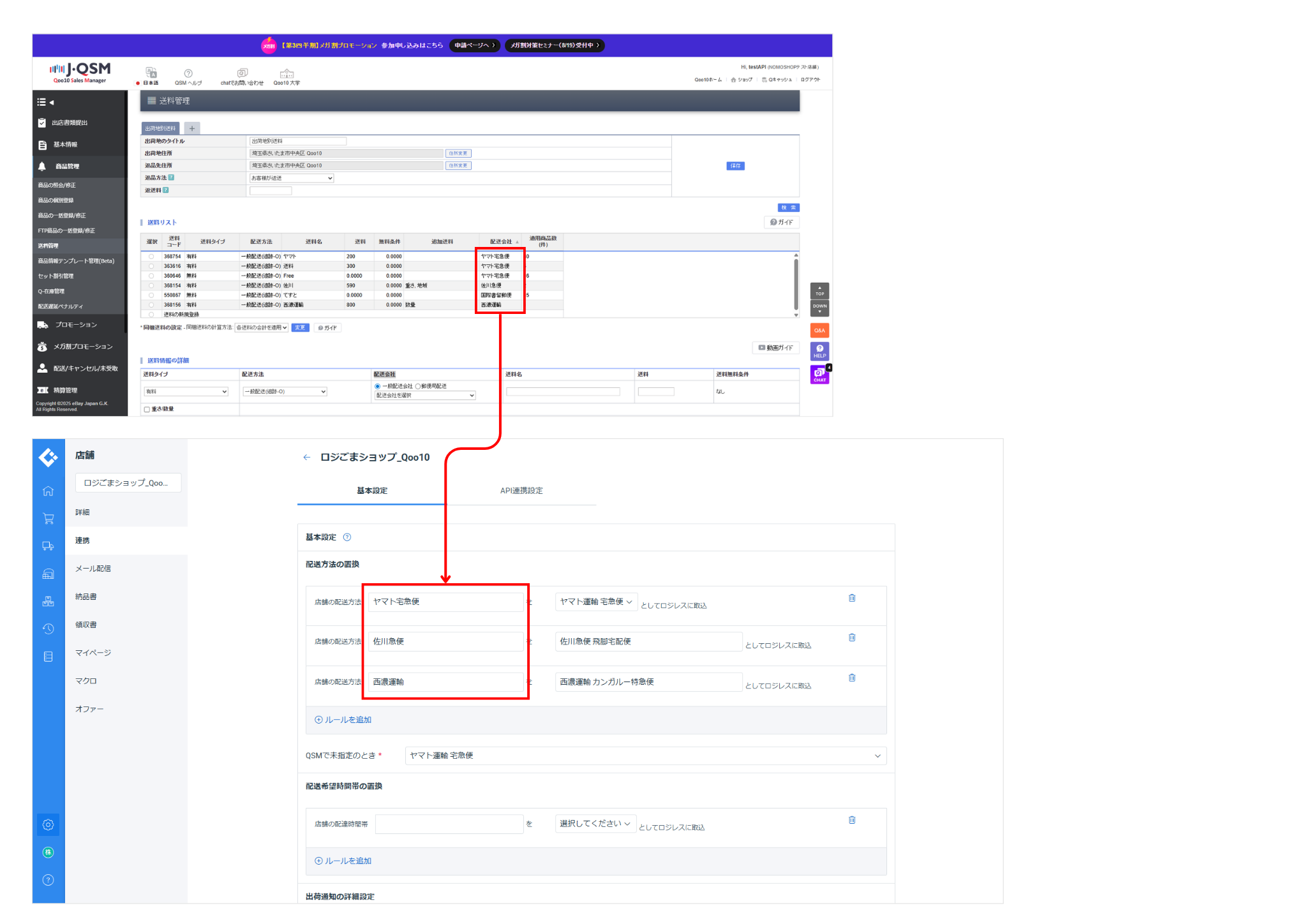This screenshot has height=924, width=1307.
Task: Select radio for shipping code 360646
Action: [151, 276]
